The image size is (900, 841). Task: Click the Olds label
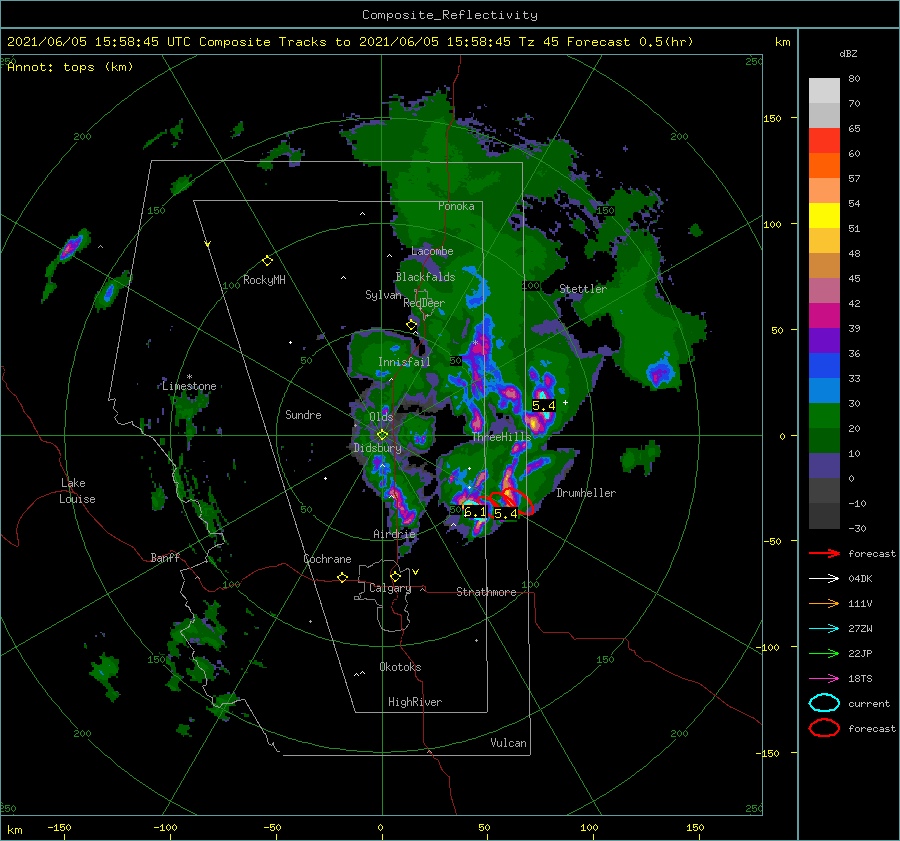[381, 417]
